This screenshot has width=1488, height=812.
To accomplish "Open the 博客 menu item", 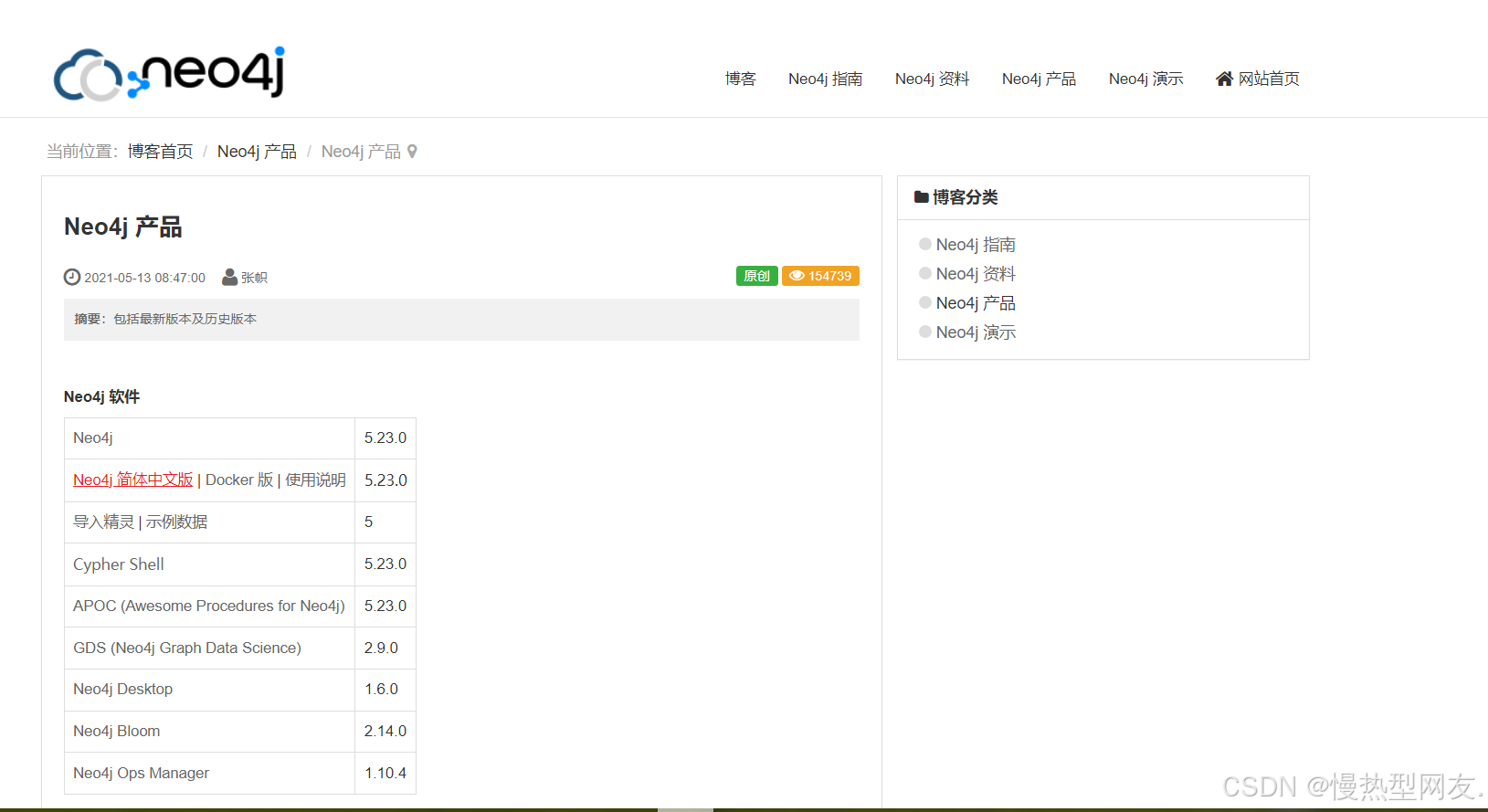I will coord(741,79).
